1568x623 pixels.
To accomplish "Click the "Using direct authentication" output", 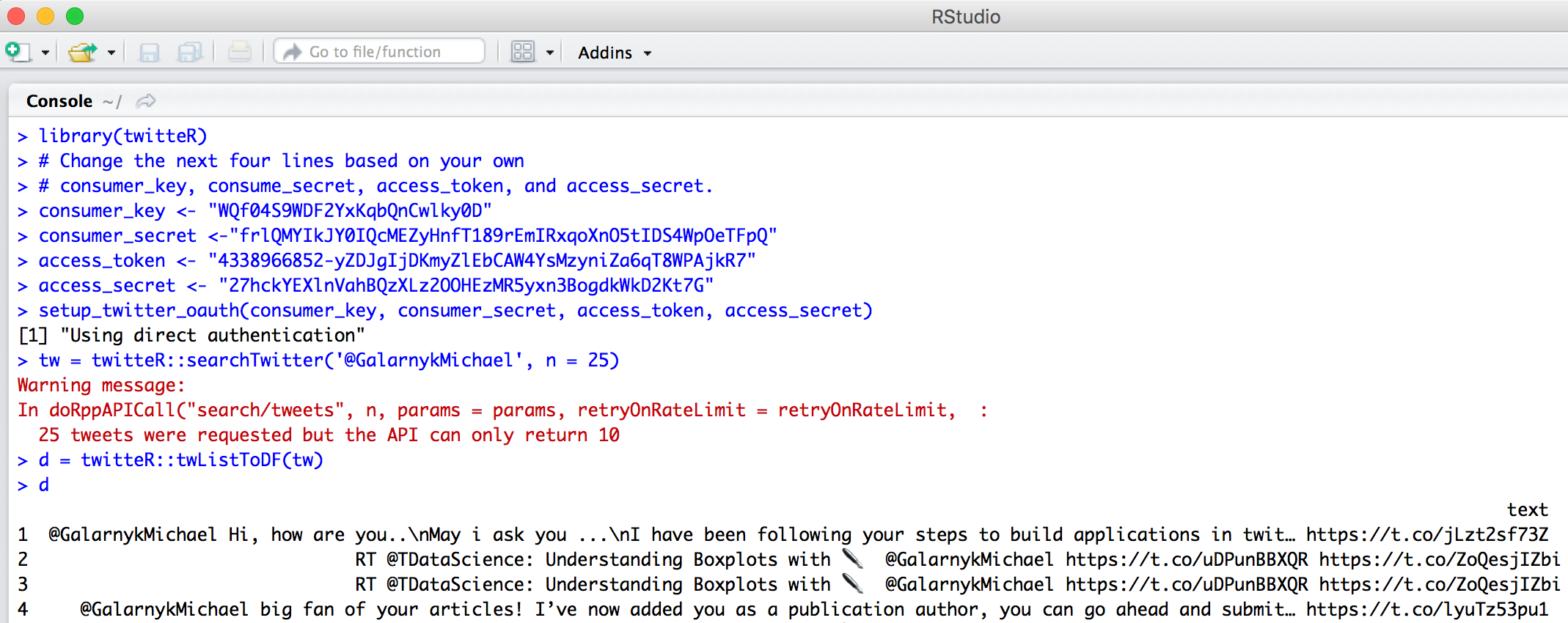I will [x=191, y=335].
